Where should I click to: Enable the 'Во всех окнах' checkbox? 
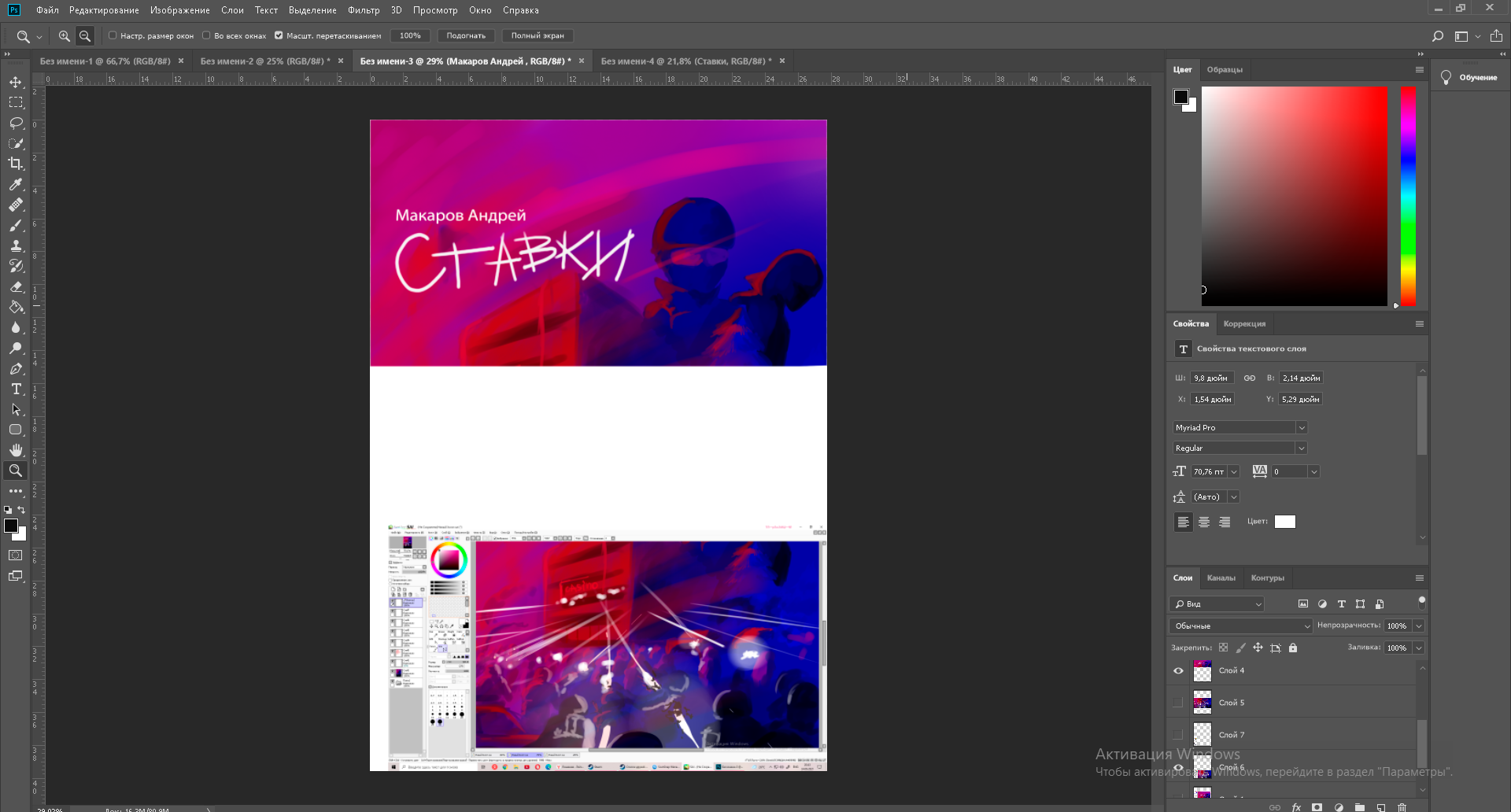(x=206, y=35)
